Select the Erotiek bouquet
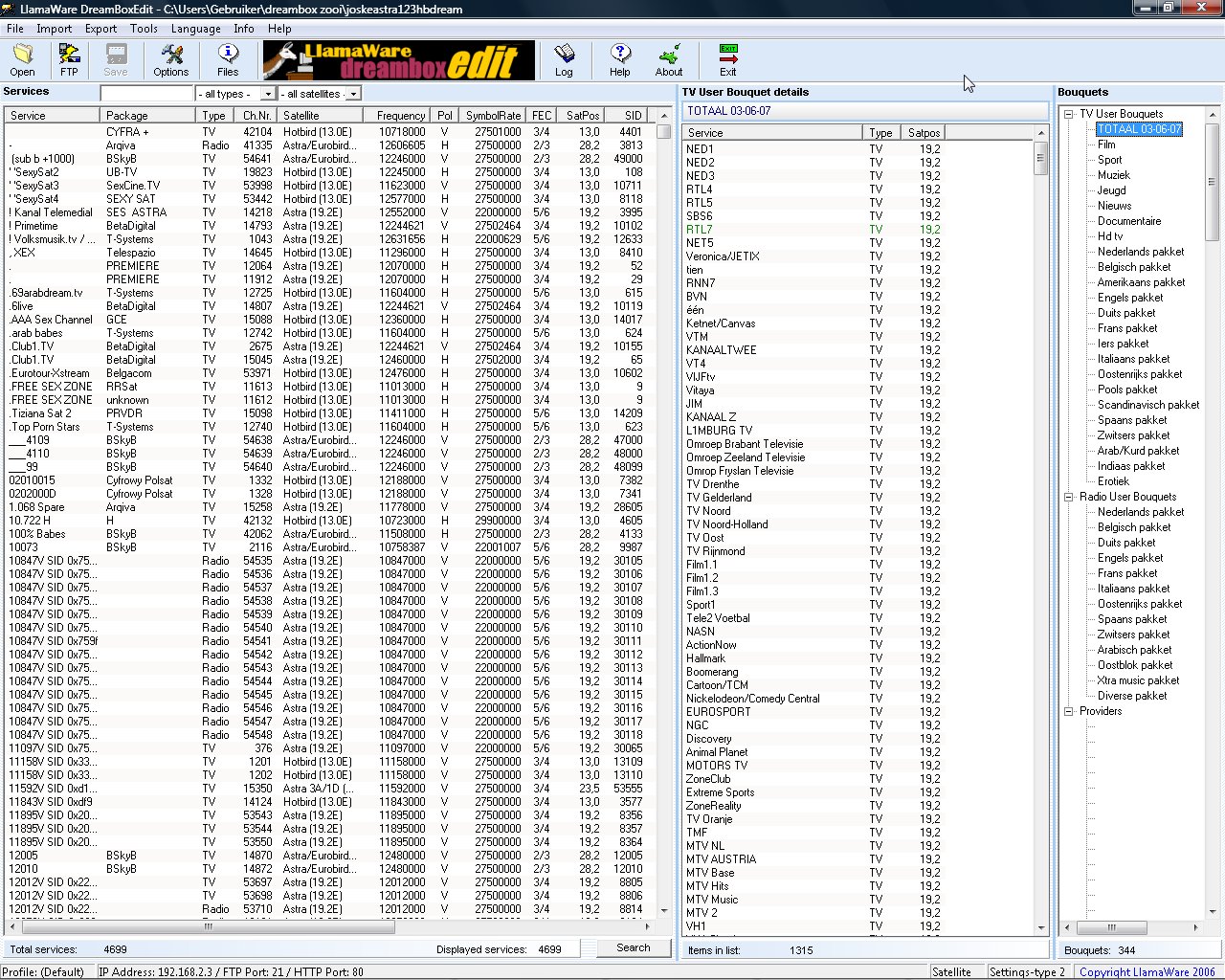 [1113, 481]
